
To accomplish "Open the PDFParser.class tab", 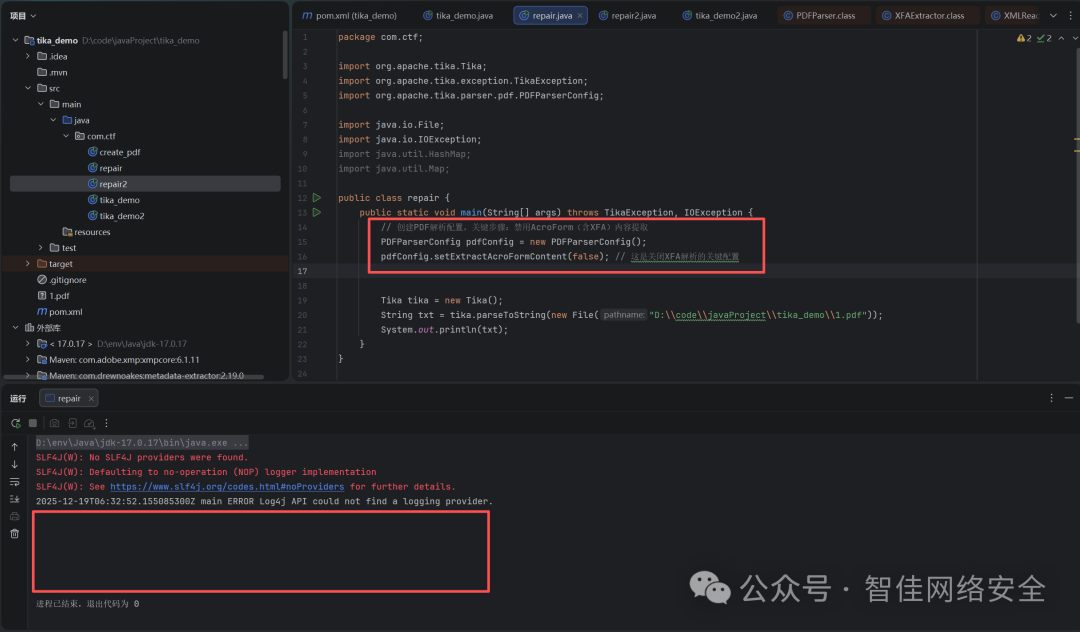I will click(x=817, y=16).
